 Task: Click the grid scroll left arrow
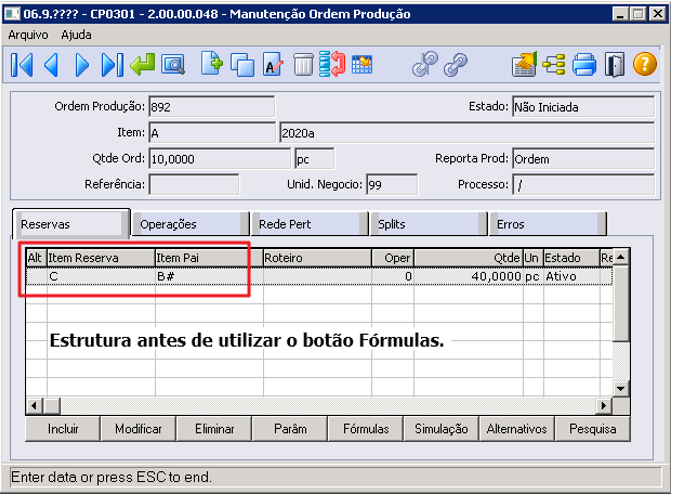point(35,406)
